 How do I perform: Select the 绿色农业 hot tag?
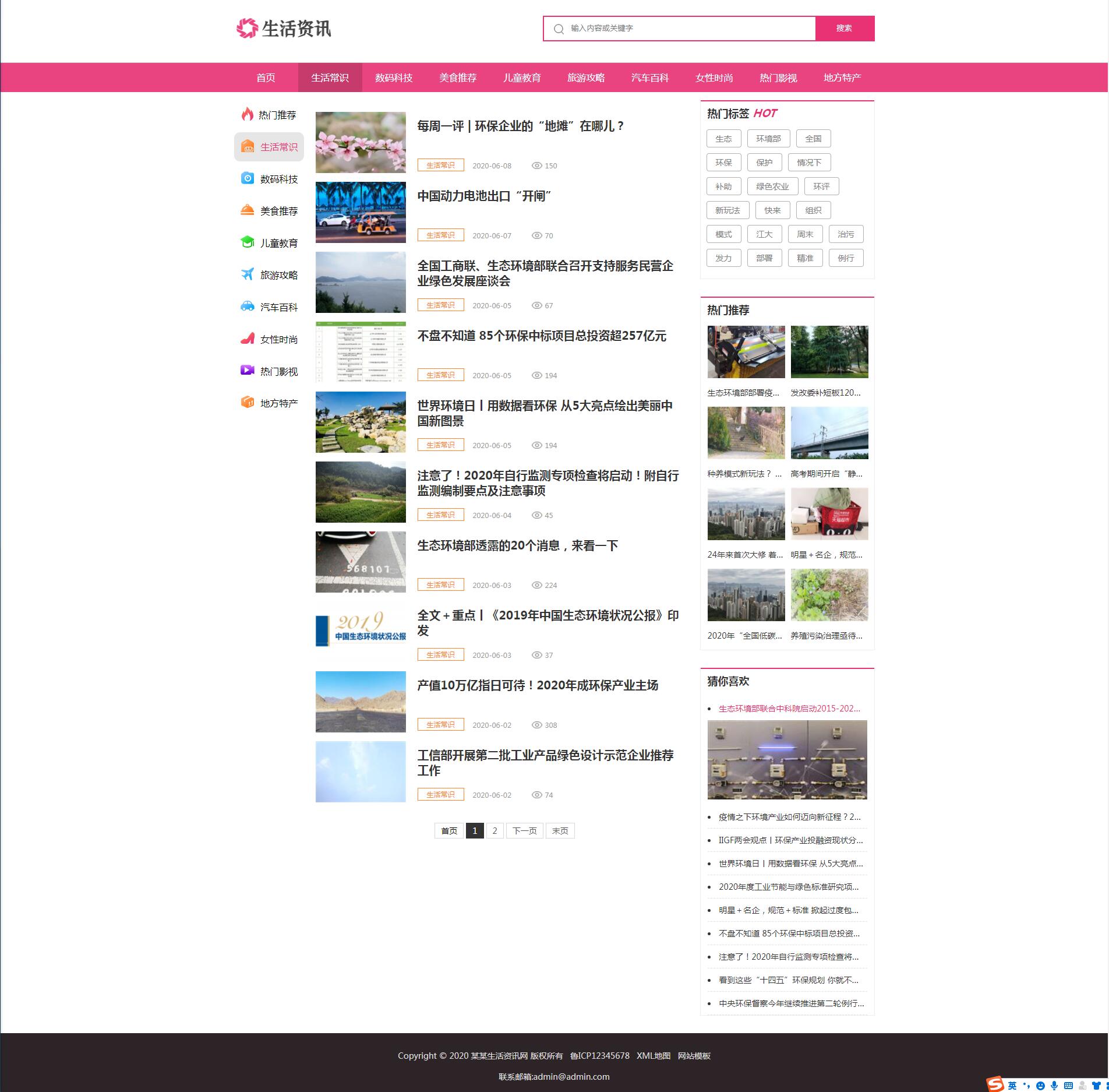pos(772,186)
